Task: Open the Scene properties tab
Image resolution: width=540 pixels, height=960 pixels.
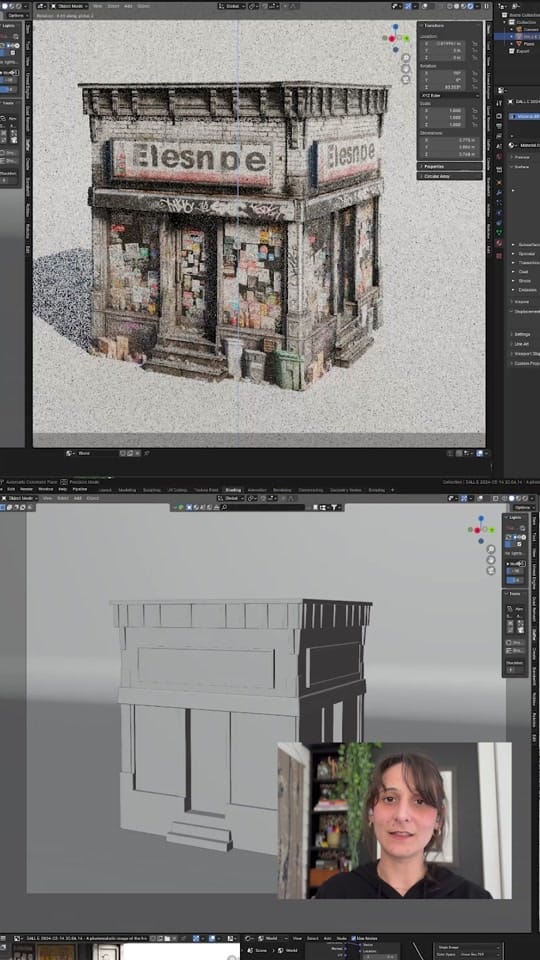Action: (x=499, y=146)
